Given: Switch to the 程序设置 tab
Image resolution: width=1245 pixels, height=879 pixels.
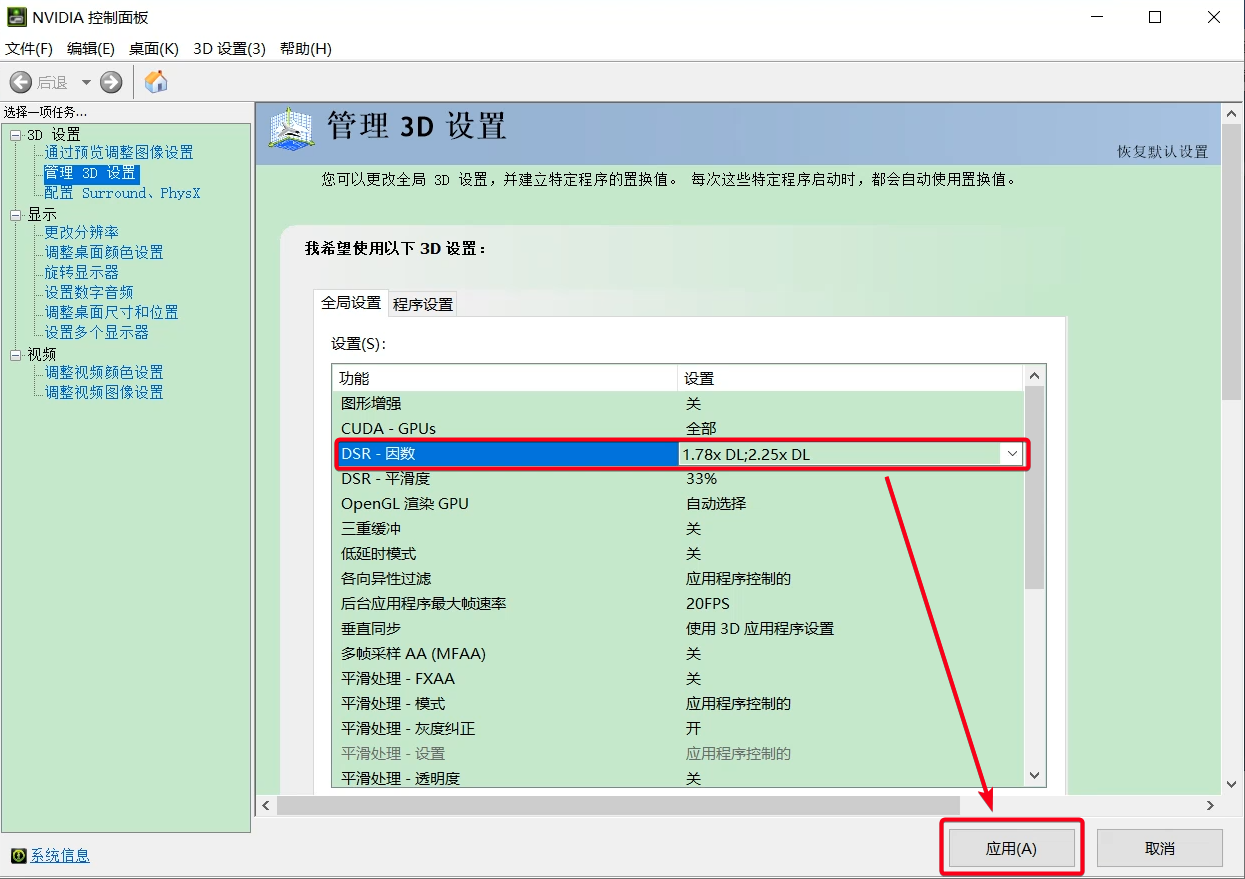Looking at the screenshot, I should coord(423,304).
